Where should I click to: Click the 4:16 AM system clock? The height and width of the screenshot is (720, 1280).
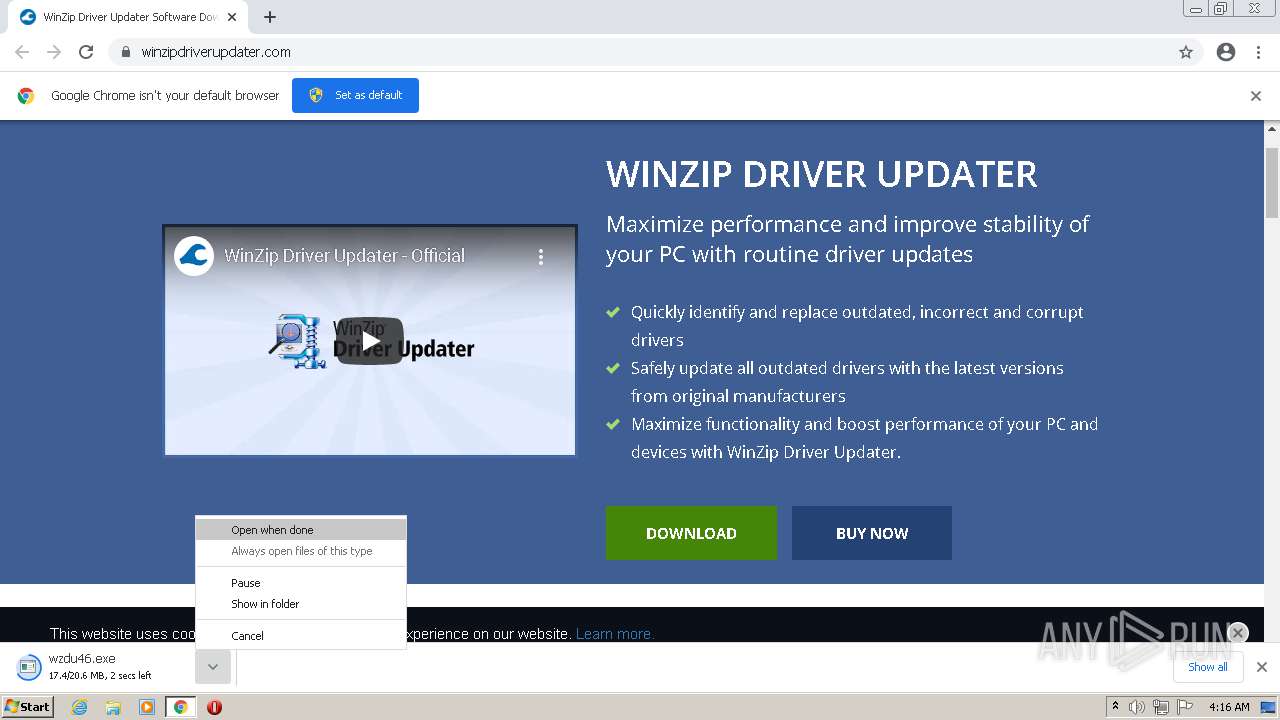(1229, 707)
